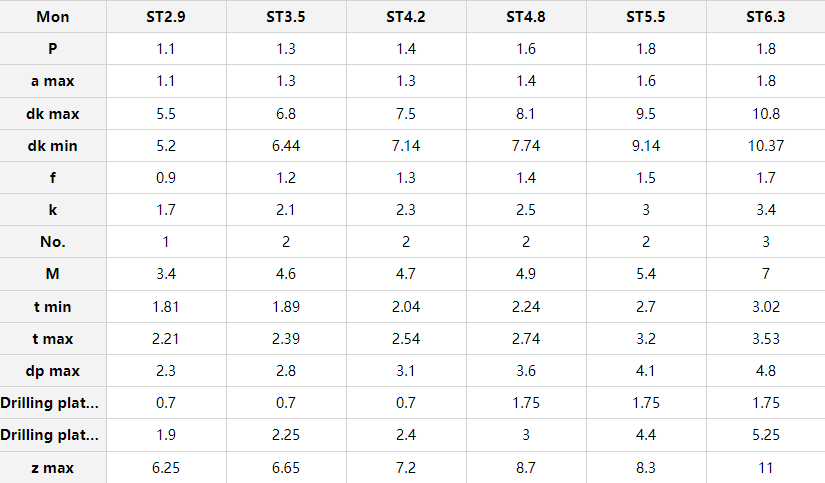The width and height of the screenshot is (825, 483).
Task: Select the 8.7 cell in z max row
Action: 526,468
